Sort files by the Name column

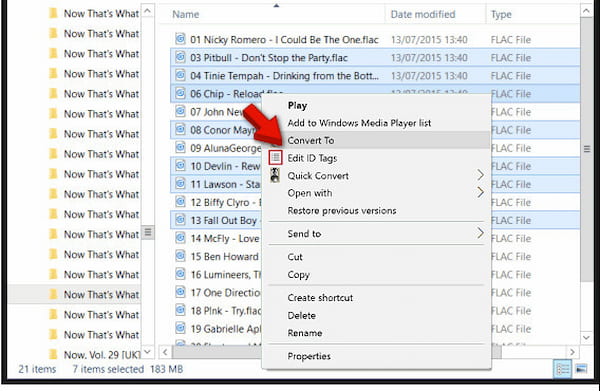click(x=186, y=15)
